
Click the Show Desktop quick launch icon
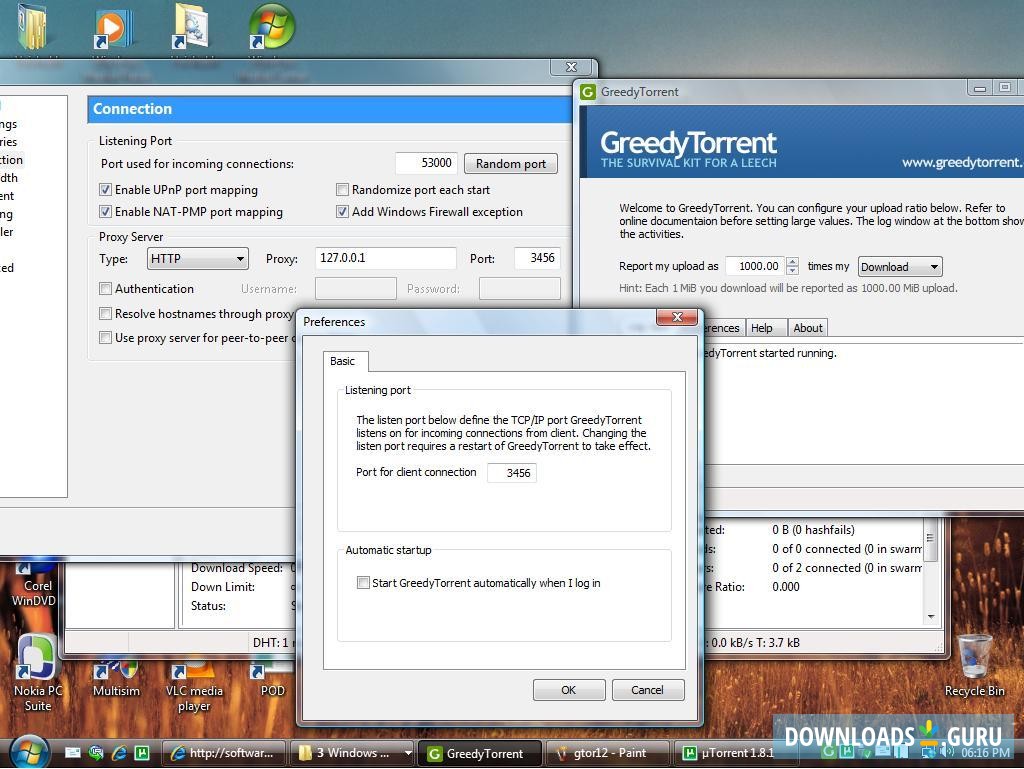(73, 753)
